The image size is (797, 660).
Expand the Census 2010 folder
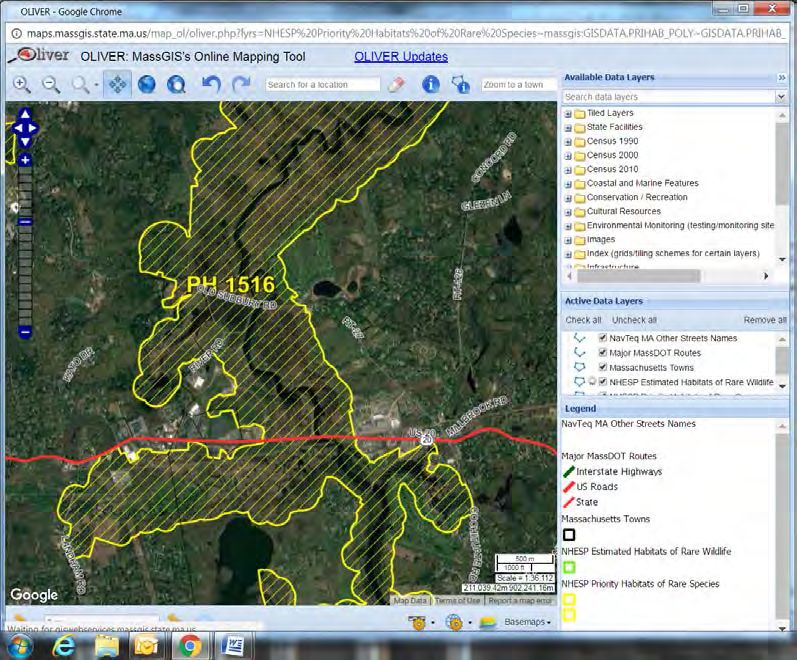(x=568, y=170)
